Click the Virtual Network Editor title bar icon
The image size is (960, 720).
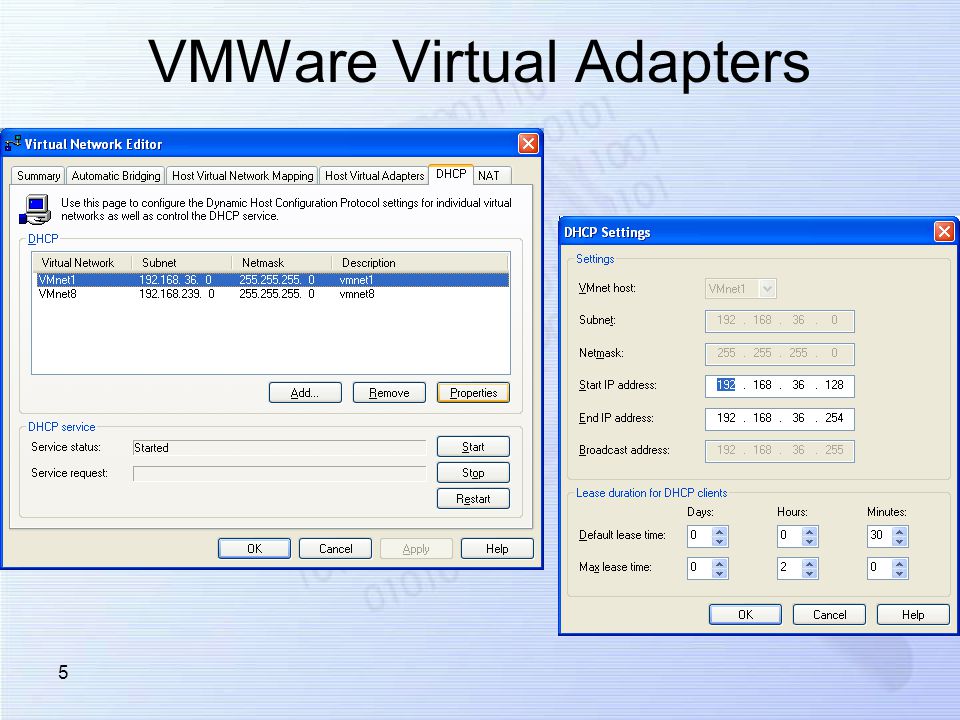(13, 143)
